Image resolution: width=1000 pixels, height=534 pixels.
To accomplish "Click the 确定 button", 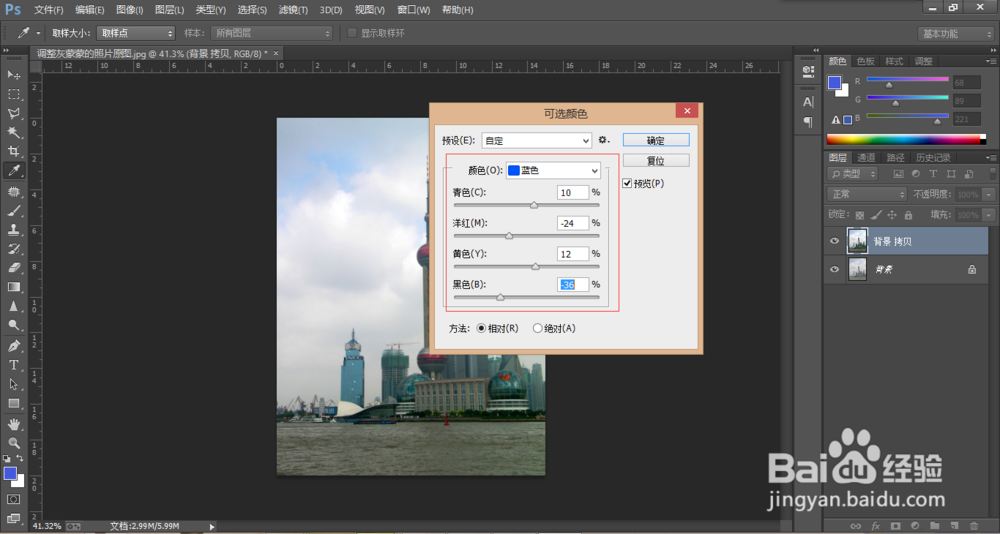I will (x=656, y=140).
